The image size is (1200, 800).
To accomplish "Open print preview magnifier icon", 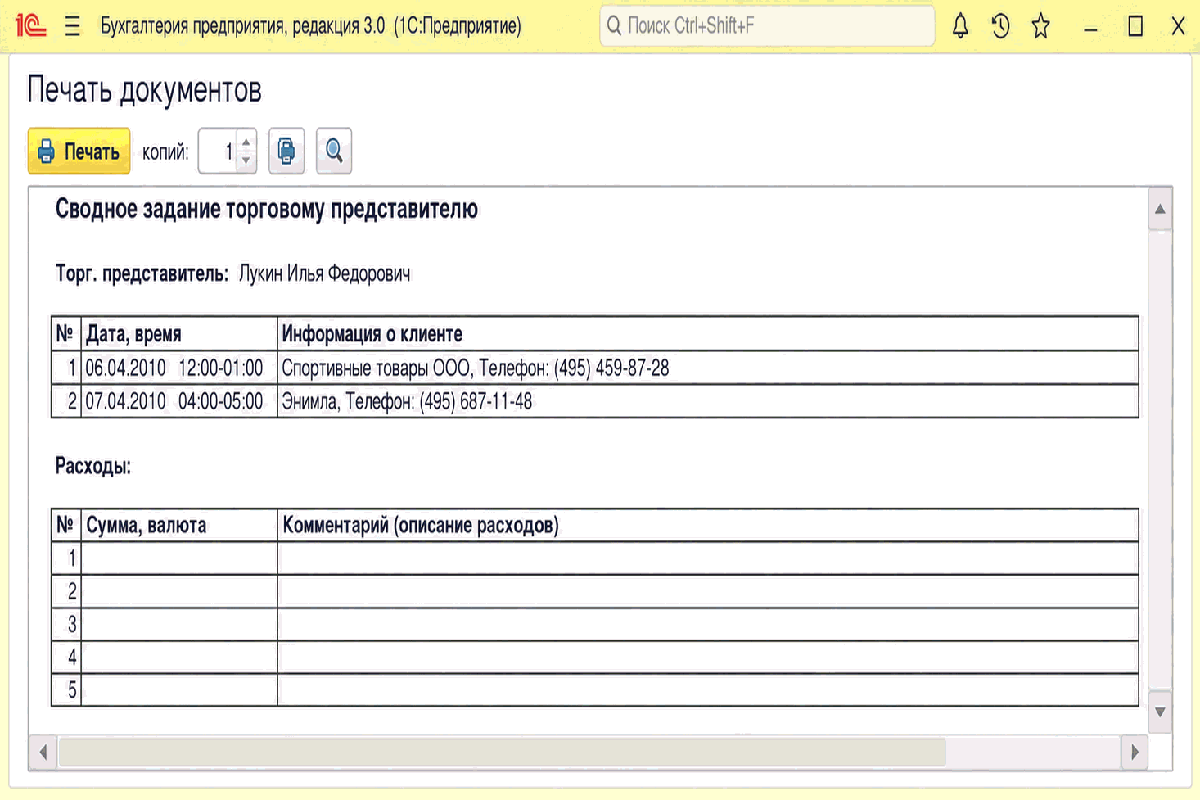I will click(334, 151).
